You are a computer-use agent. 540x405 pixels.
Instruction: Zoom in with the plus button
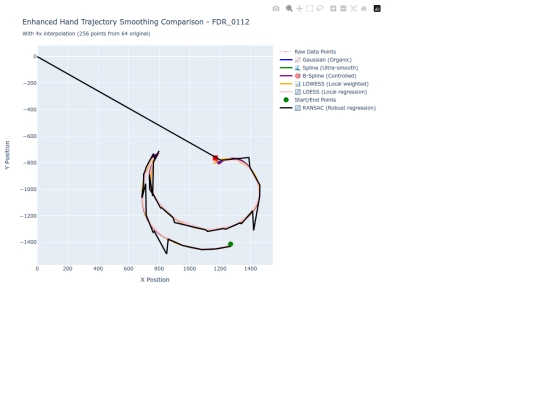click(x=333, y=9)
